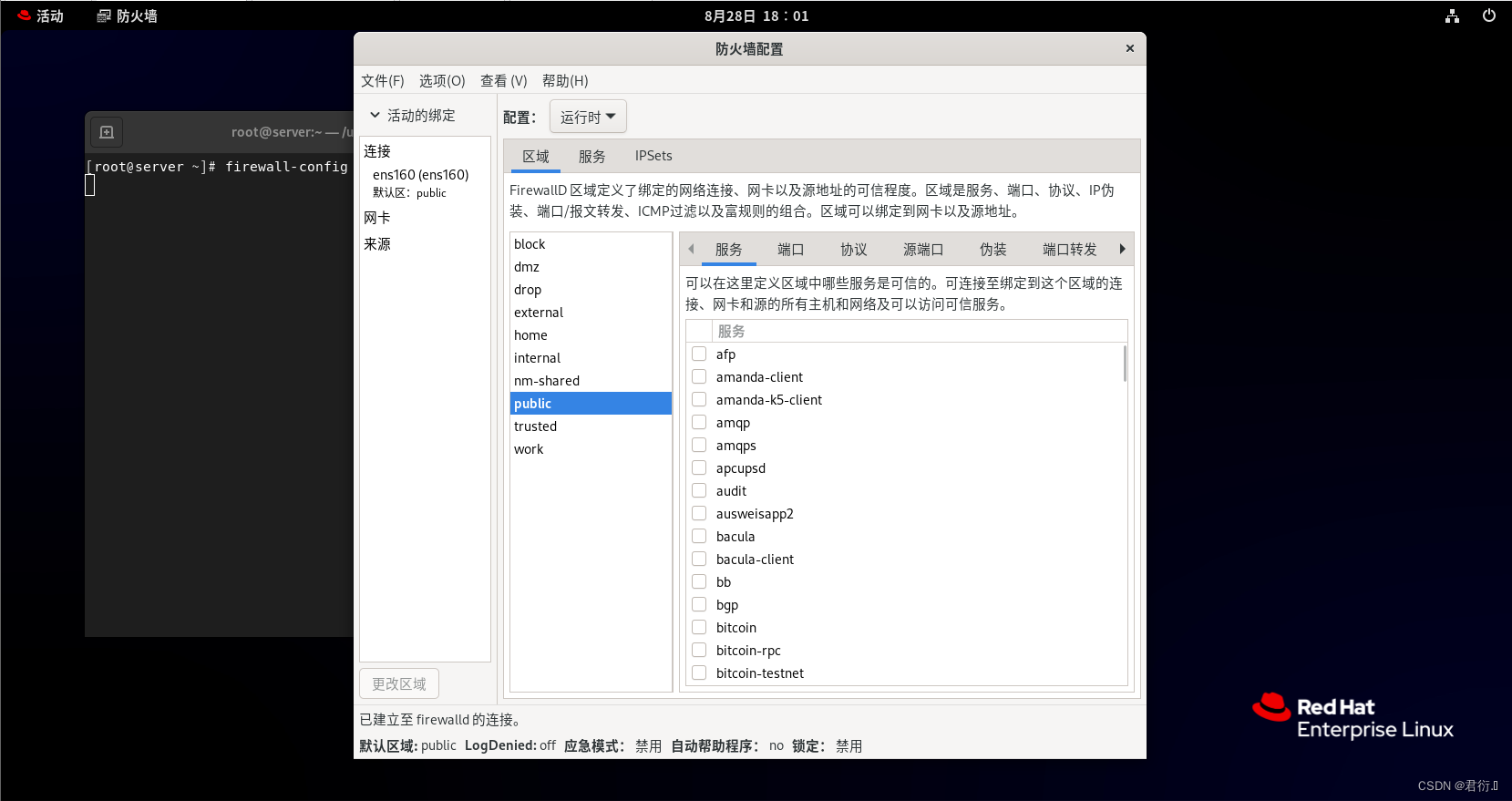Select the 端口转发 zone tab

click(1070, 250)
